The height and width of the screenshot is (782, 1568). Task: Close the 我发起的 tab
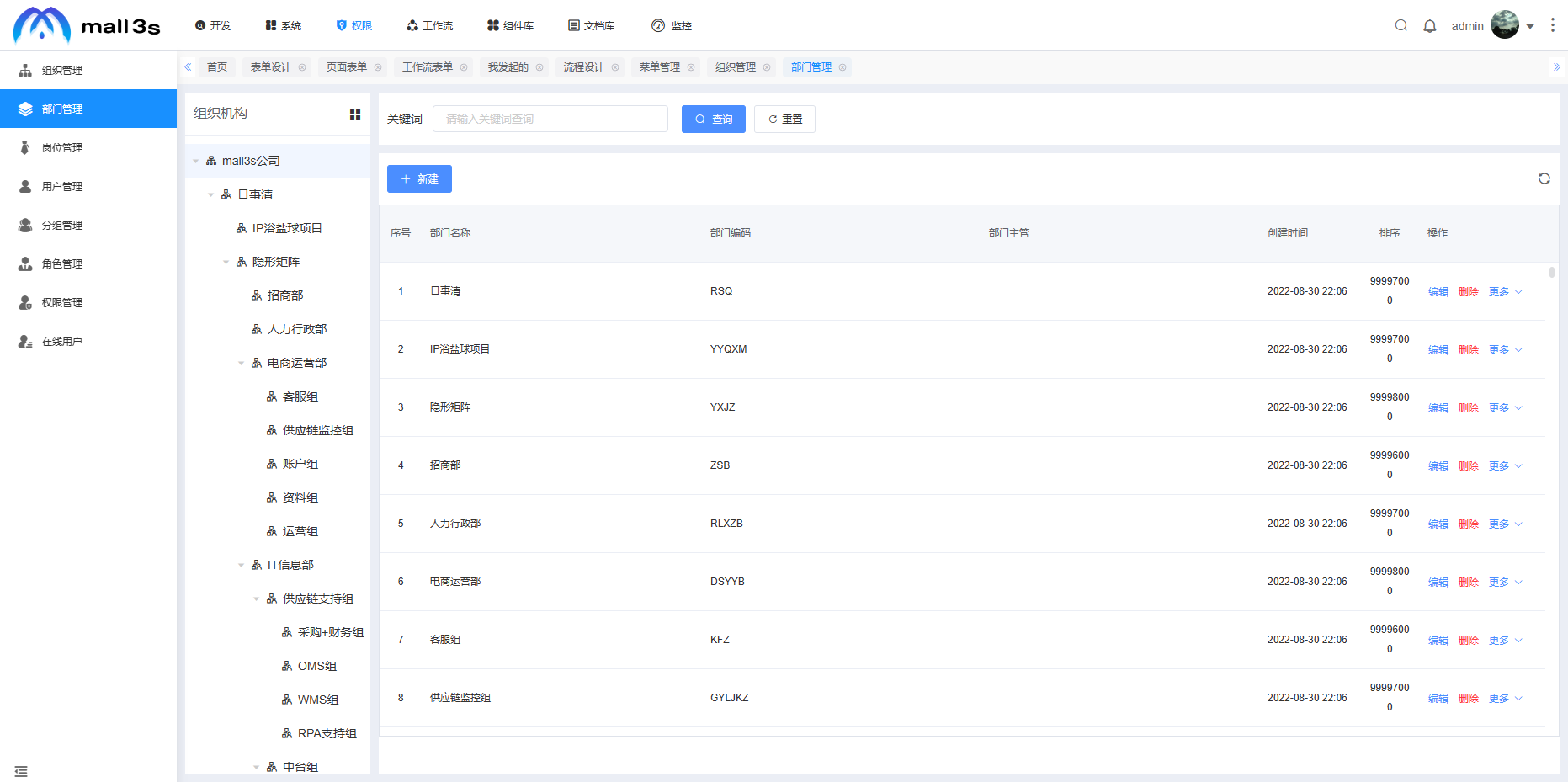coord(539,67)
